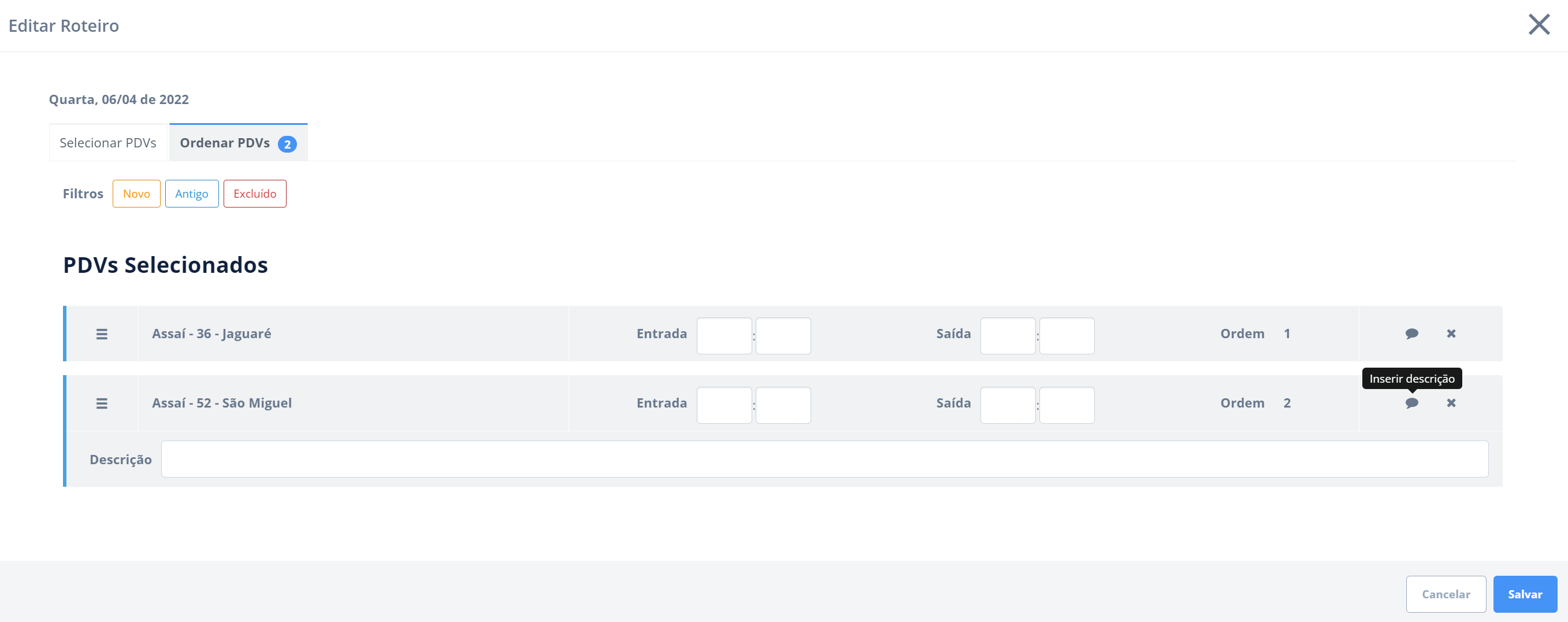Switch to Selecionar PDVs tab
This screenshot has width=1568, height=622.
[x=107, y=143]
